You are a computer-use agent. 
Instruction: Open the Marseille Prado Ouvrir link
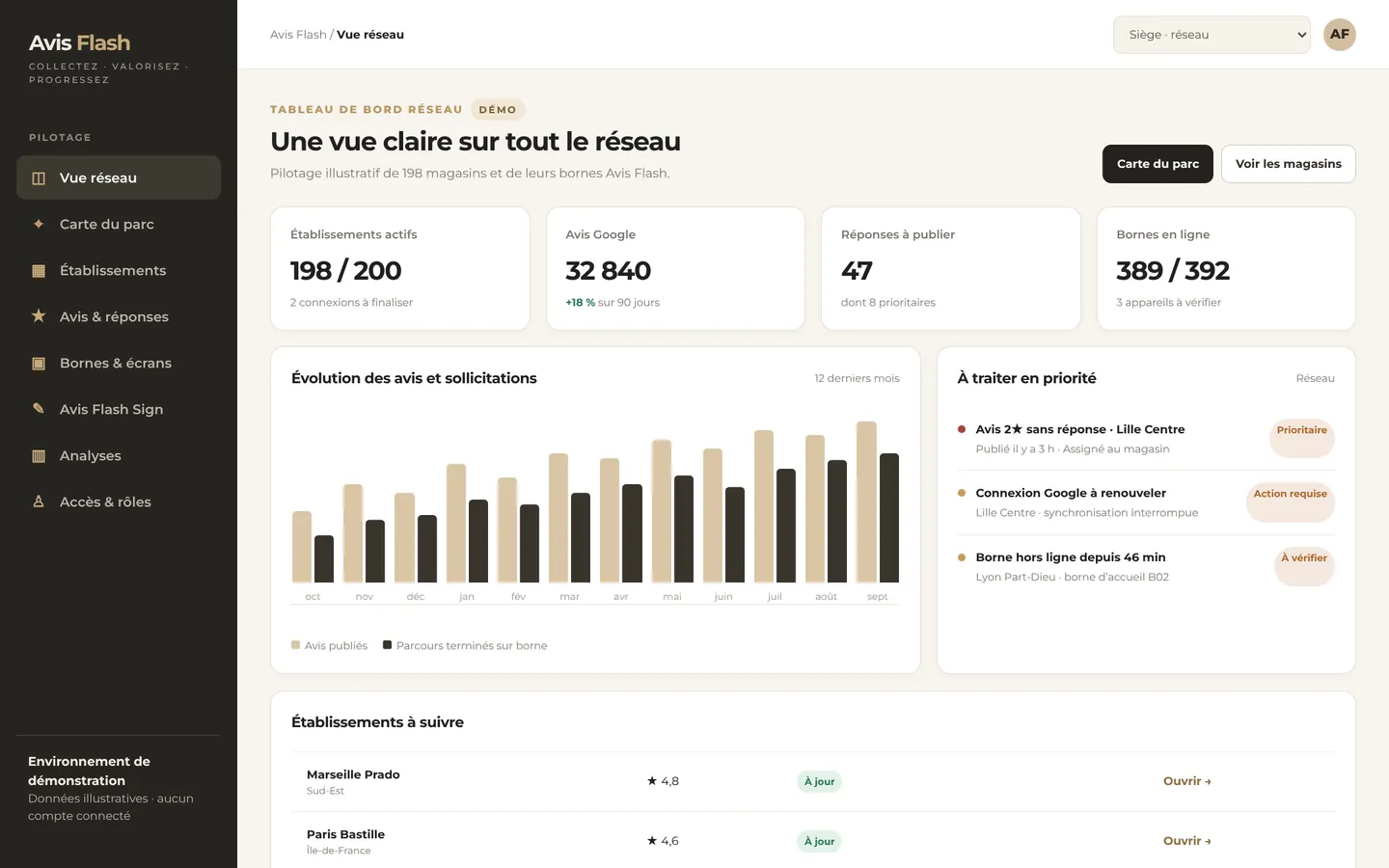point(1186,781)
